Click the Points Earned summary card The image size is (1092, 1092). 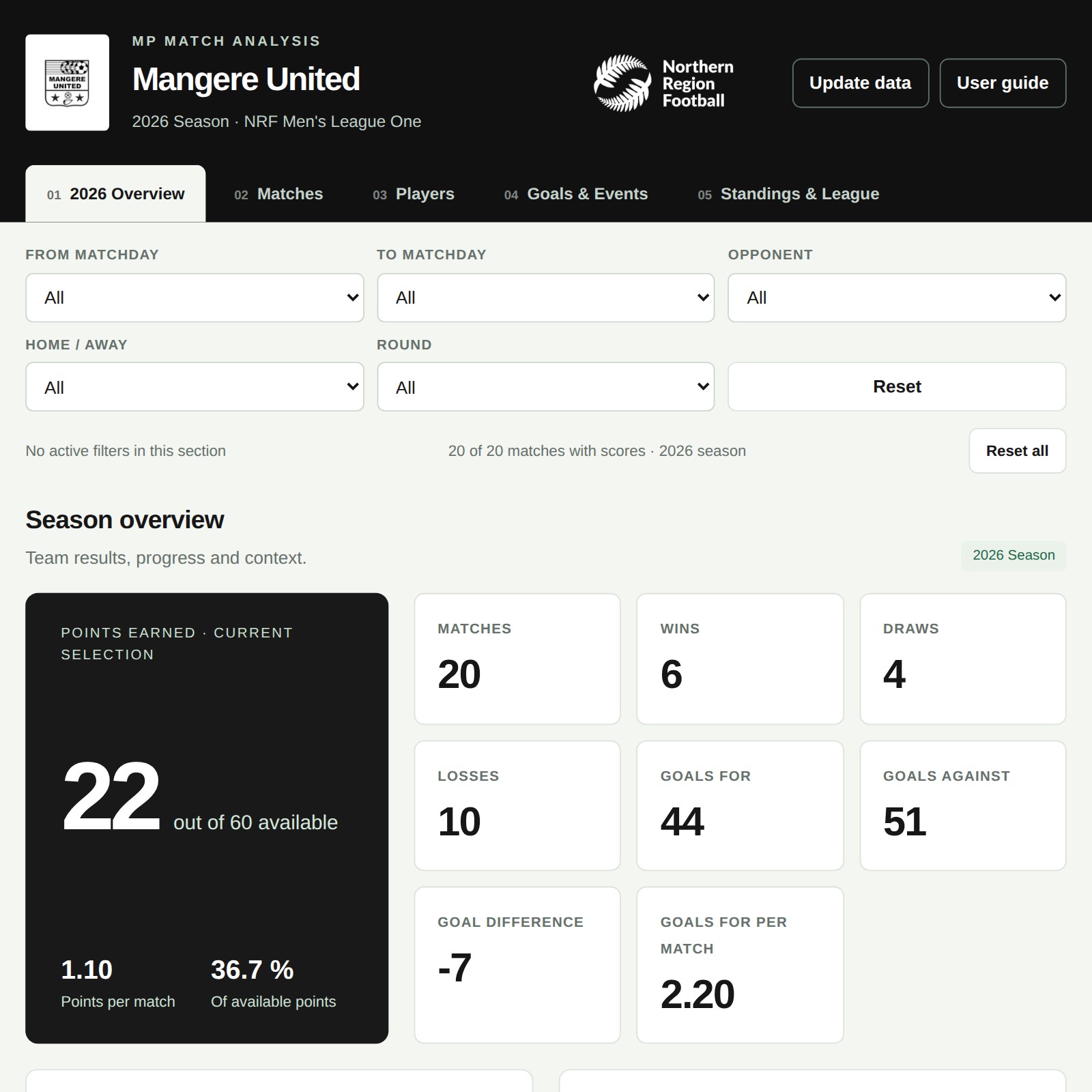pos(207,818)
